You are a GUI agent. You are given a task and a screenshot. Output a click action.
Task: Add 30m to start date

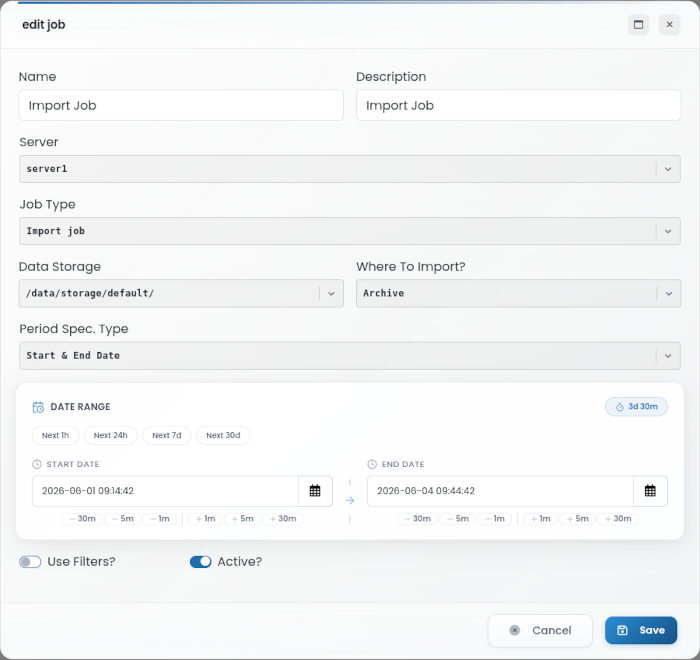point(283,519)
